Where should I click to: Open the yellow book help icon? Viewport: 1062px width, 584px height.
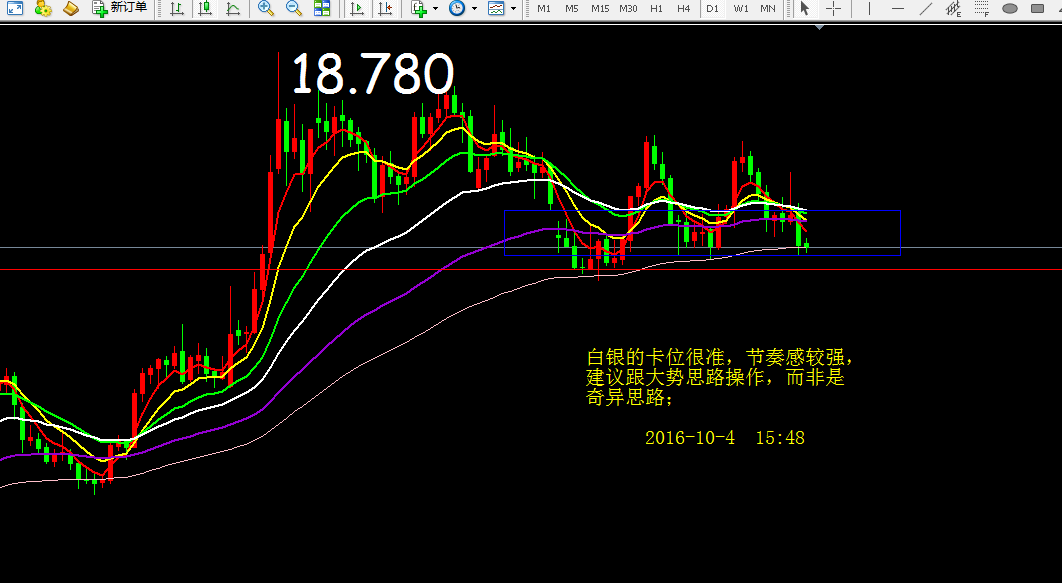coord(70,8)
